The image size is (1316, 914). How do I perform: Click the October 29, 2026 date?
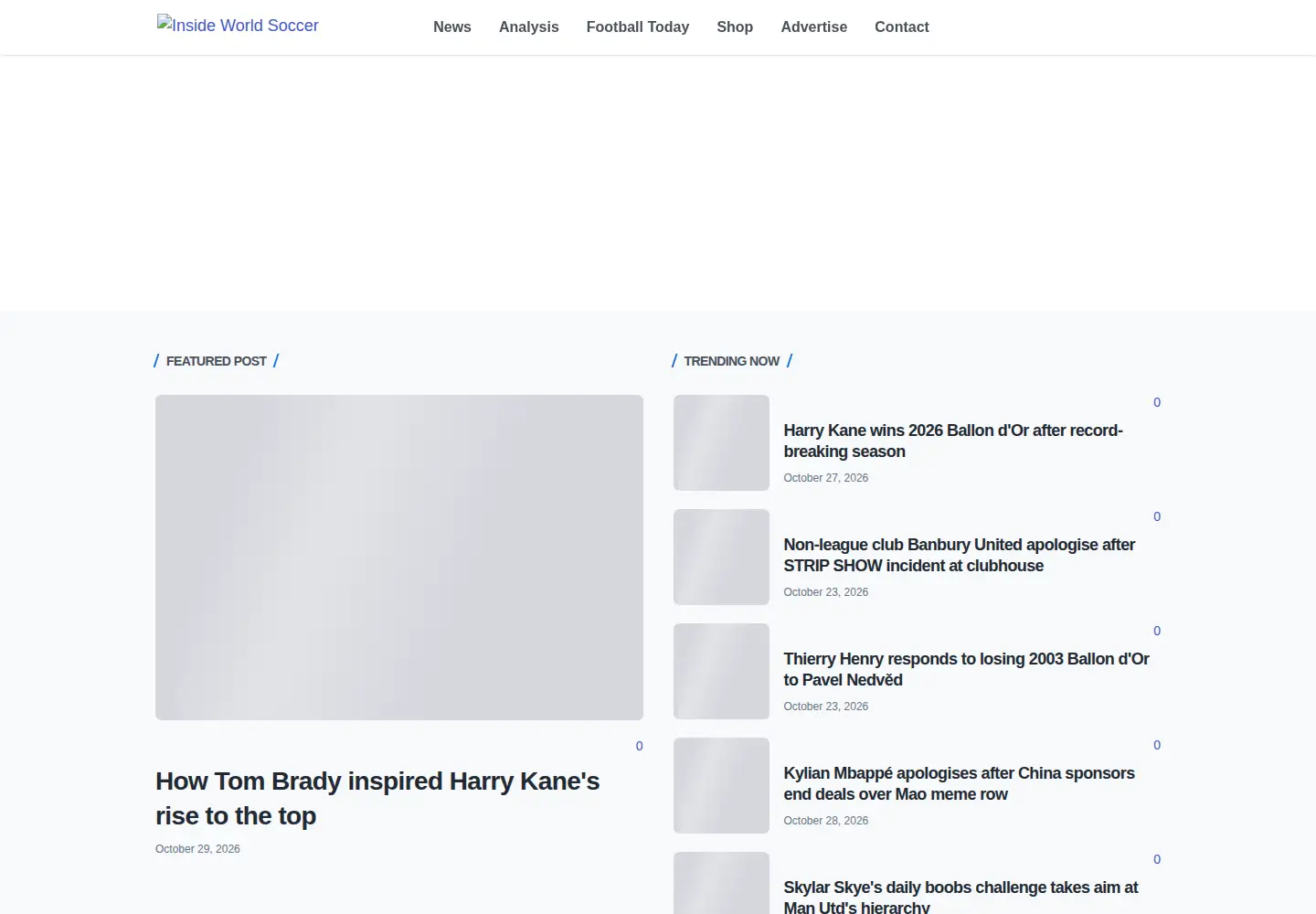coord(197,849)
